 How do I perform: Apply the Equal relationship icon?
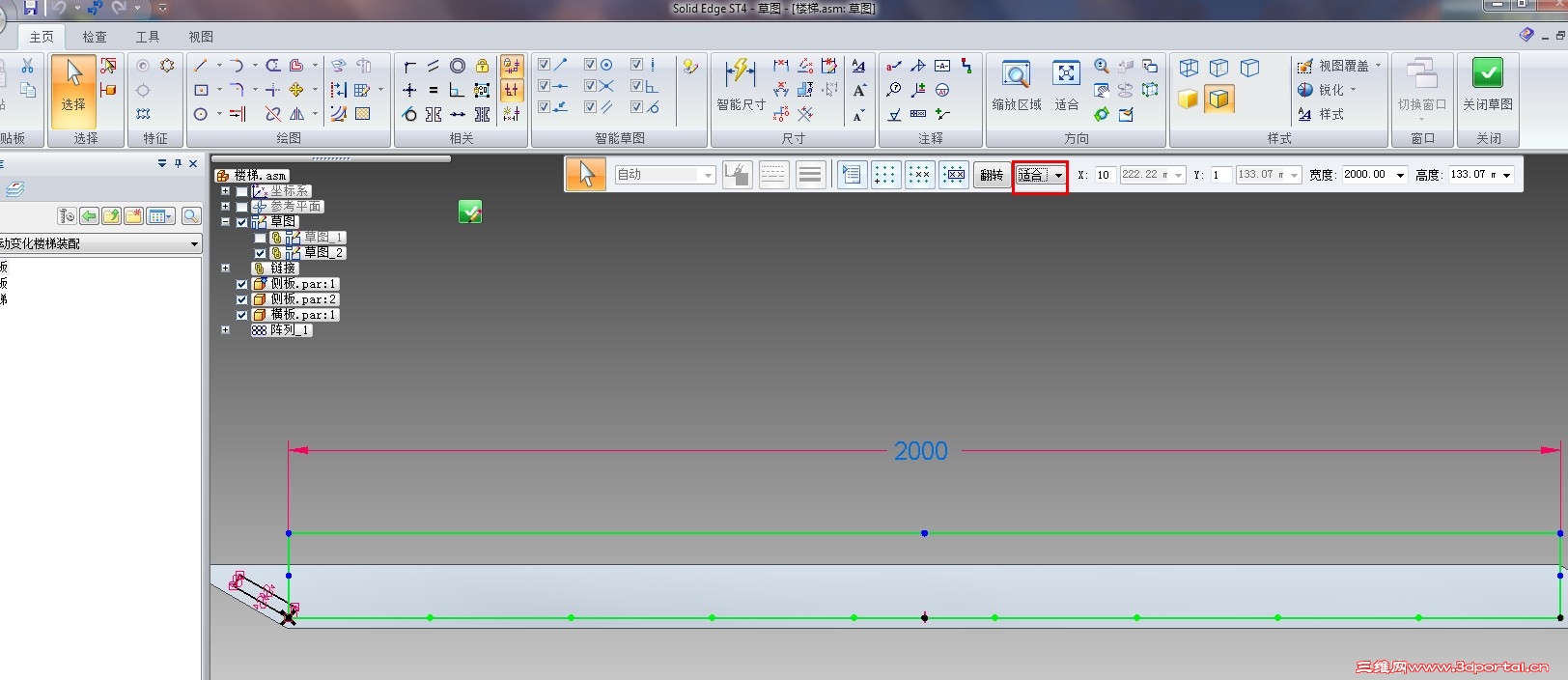click(x=434, y=90)
